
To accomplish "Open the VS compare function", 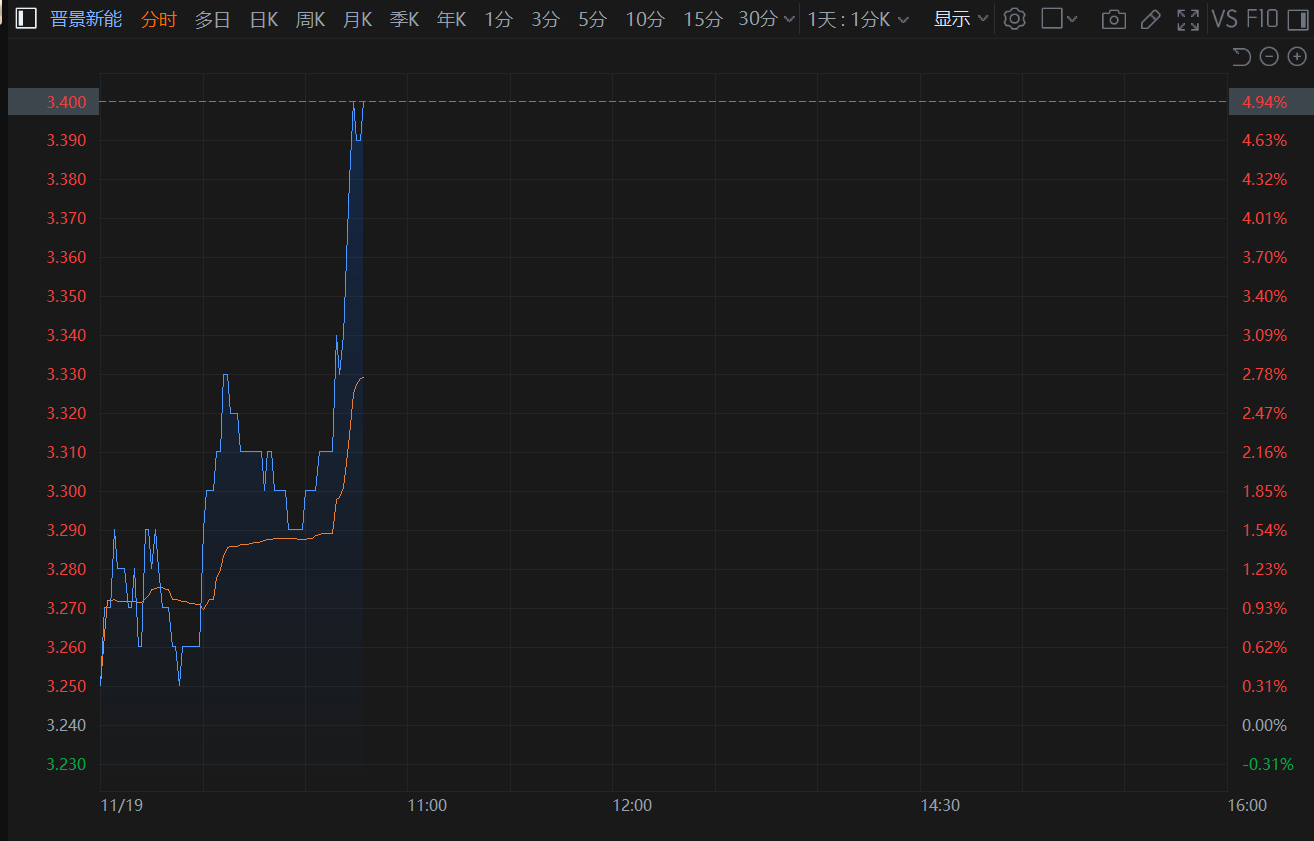I will coord(1224,19).
